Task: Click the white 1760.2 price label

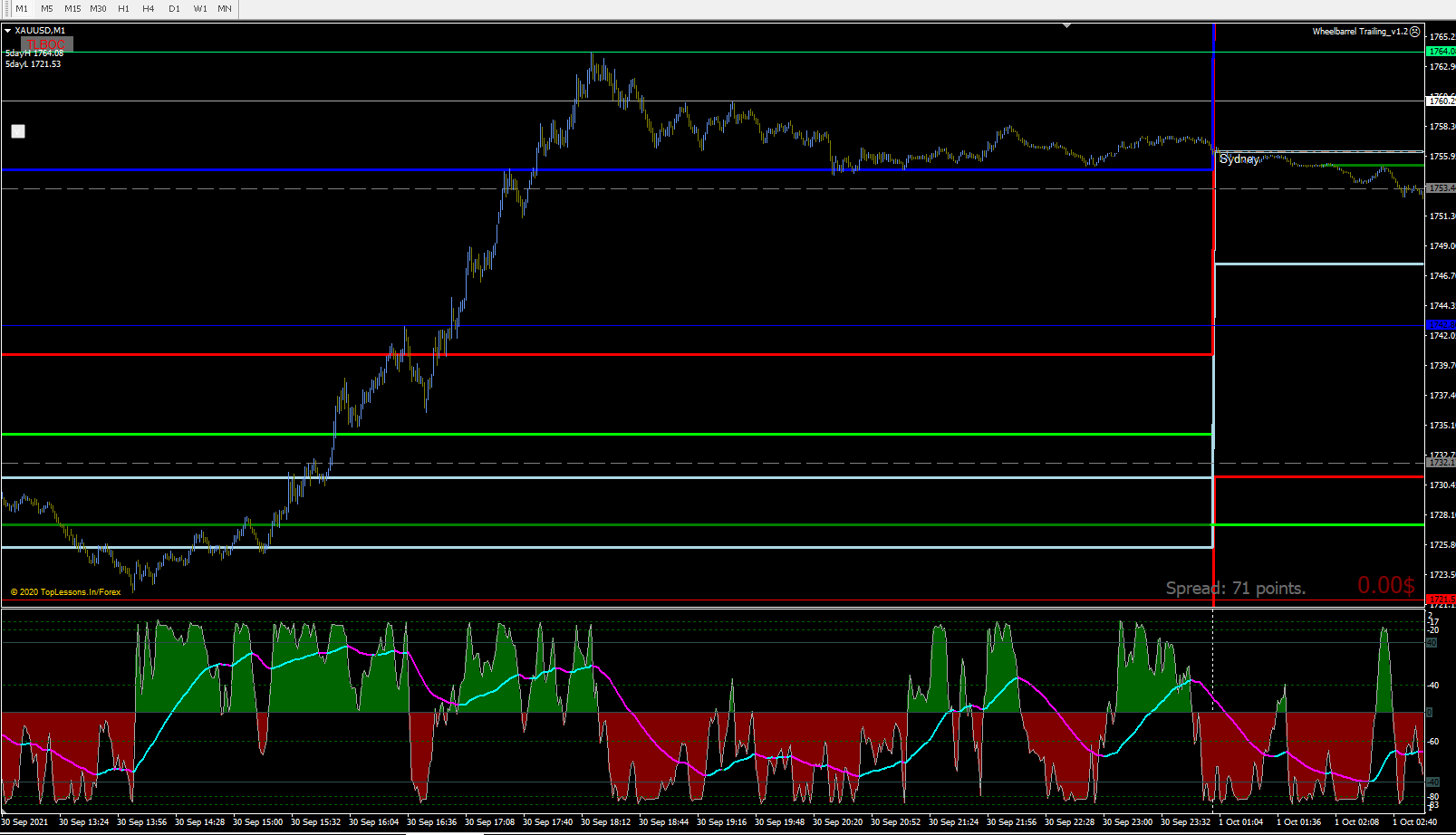Action: pyautogui.click(x=1442, y=101)
